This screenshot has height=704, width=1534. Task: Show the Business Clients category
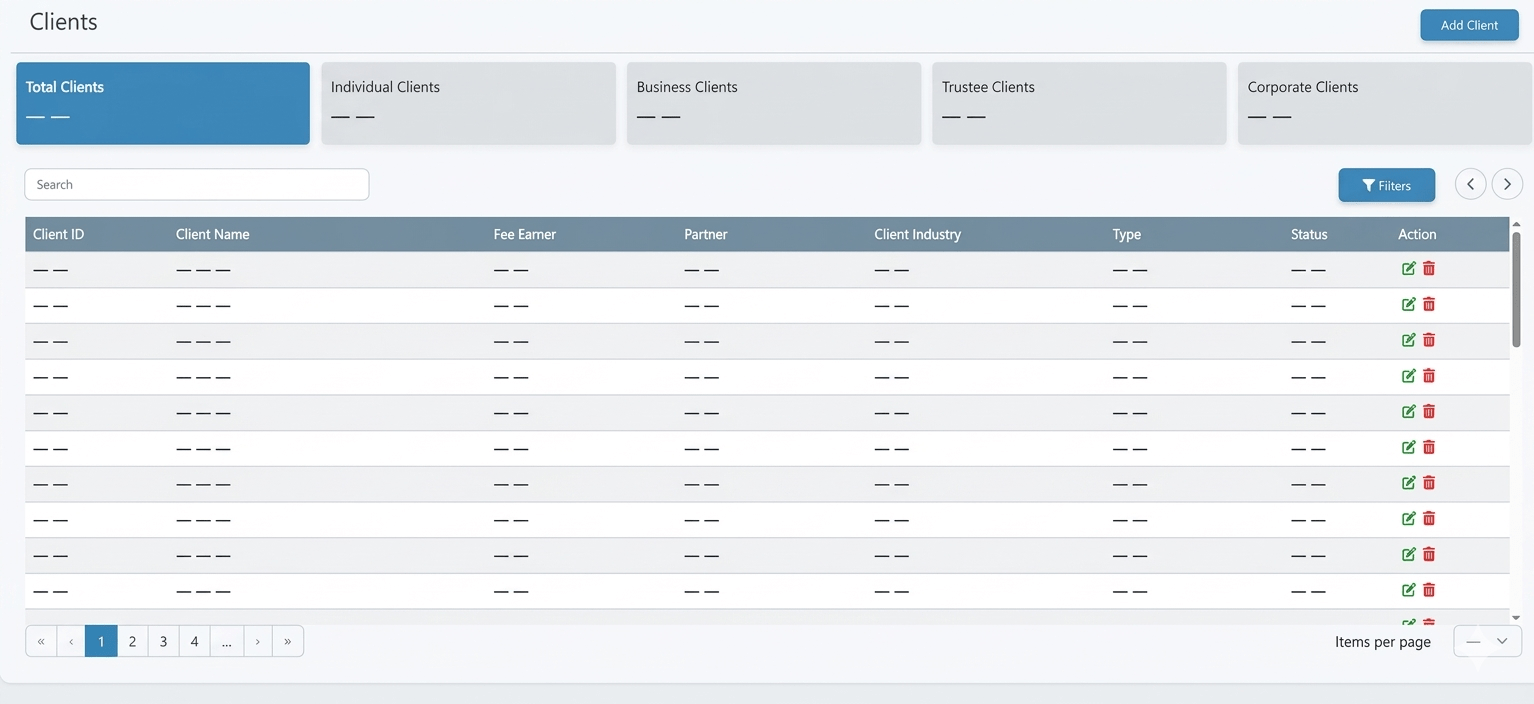(773, 103)
